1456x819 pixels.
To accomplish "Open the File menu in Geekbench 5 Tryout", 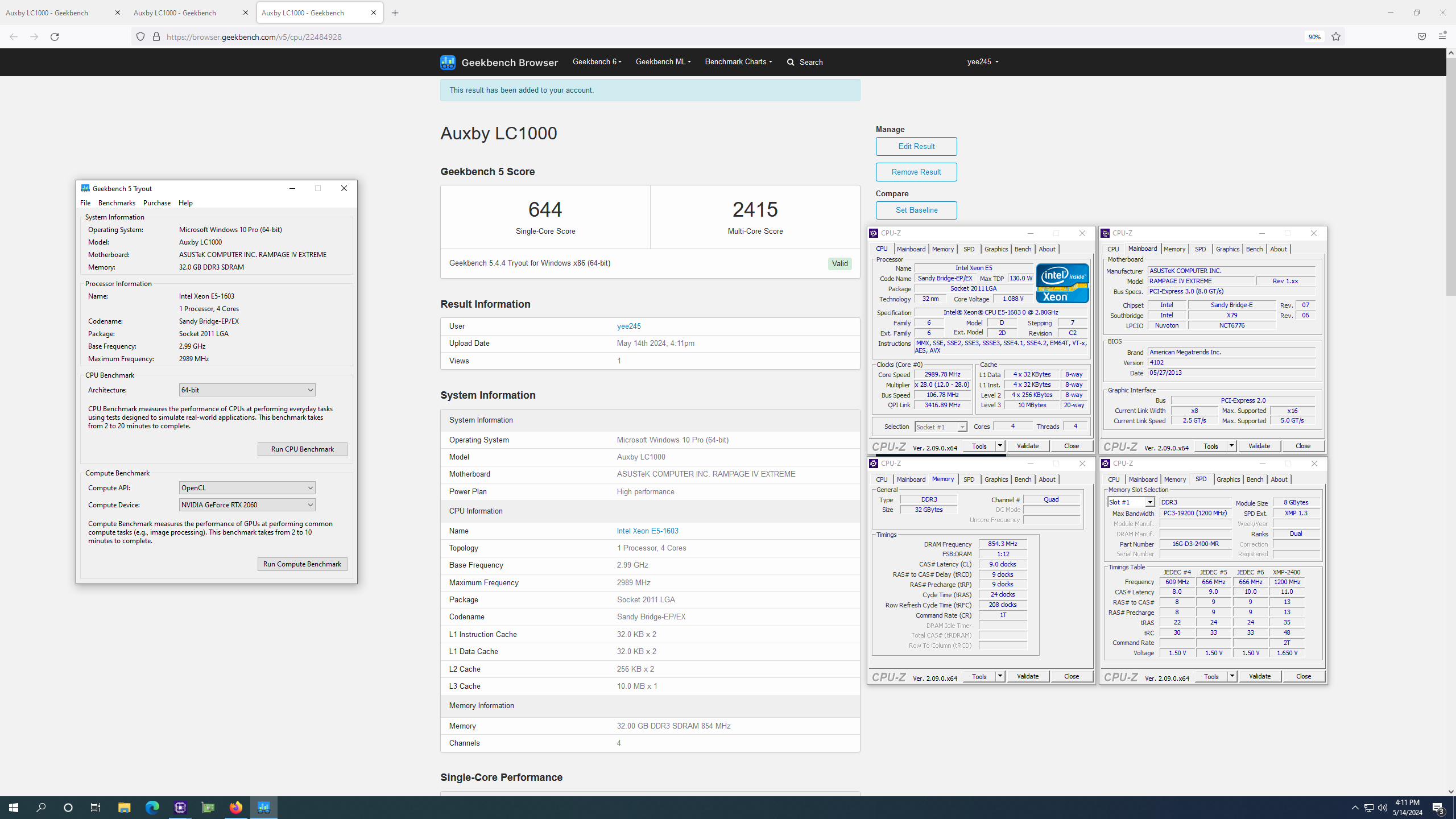I will point(85,203).
